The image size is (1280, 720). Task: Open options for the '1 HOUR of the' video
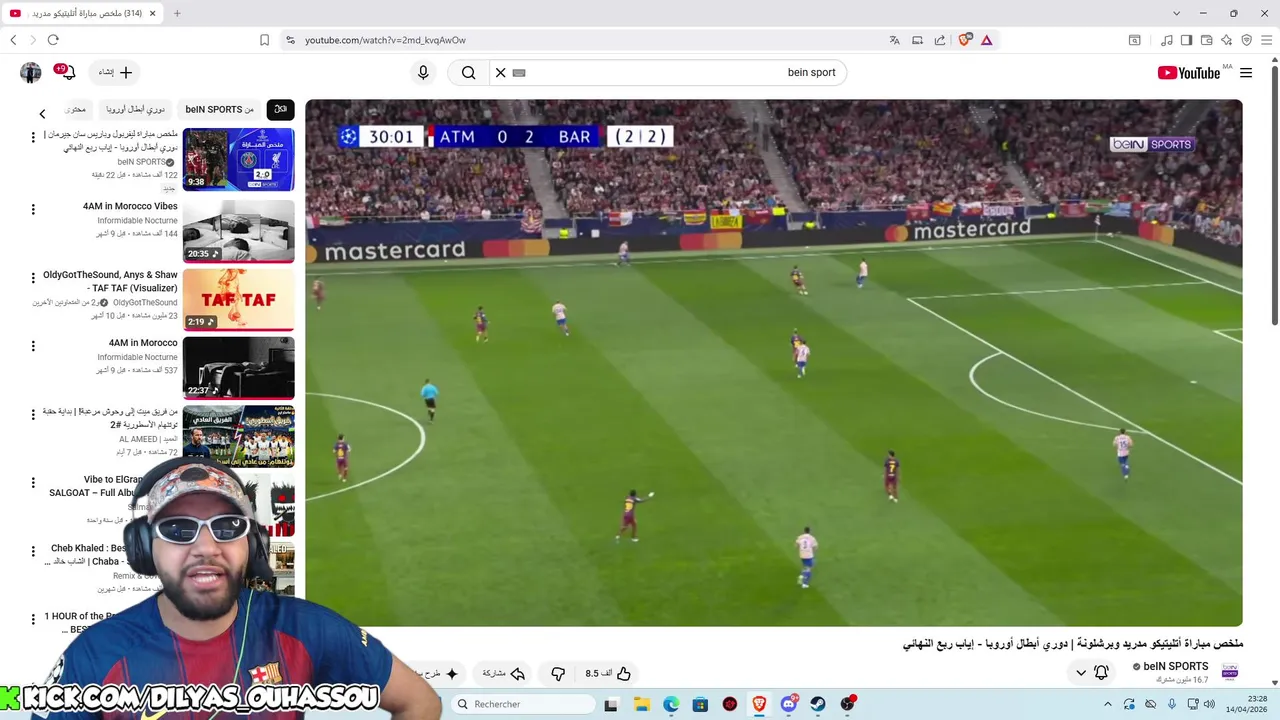[x=33, y=620]
